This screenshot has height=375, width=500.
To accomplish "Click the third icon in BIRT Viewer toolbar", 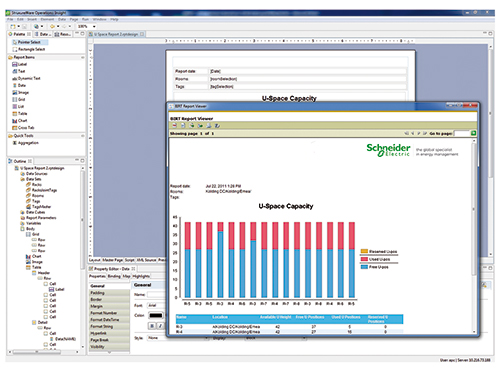I will (x=192, y=126).
